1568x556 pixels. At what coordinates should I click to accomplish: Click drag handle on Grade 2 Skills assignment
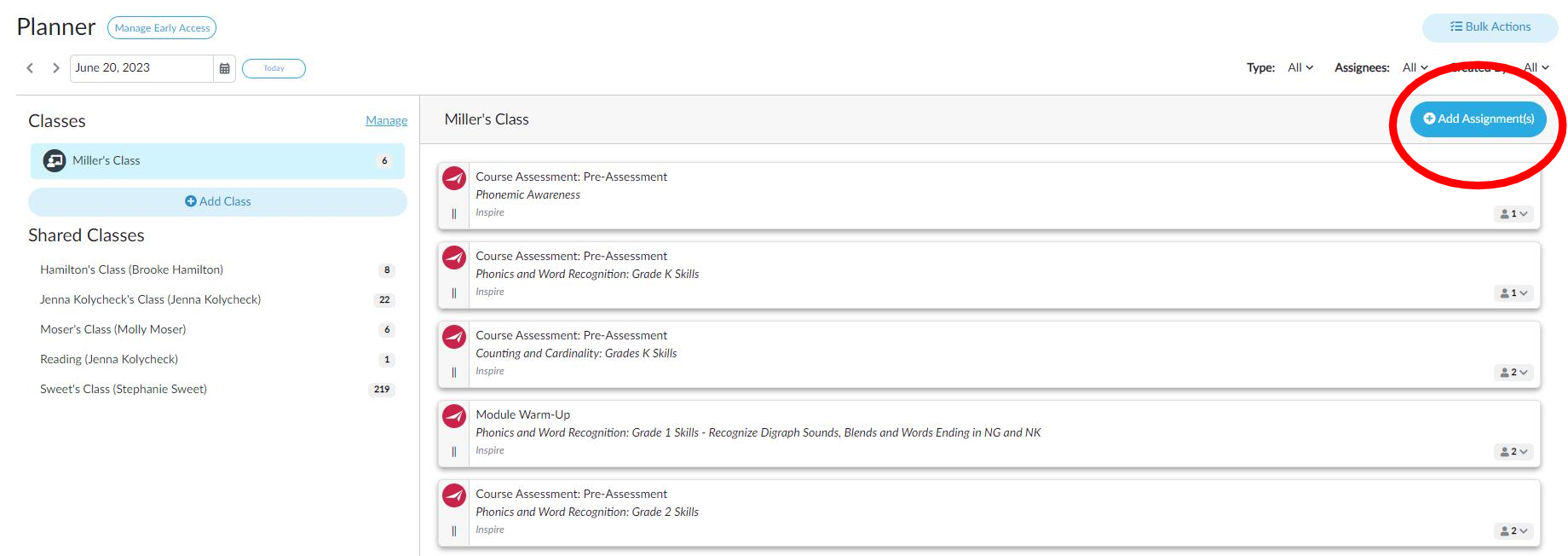pos(454,531)
